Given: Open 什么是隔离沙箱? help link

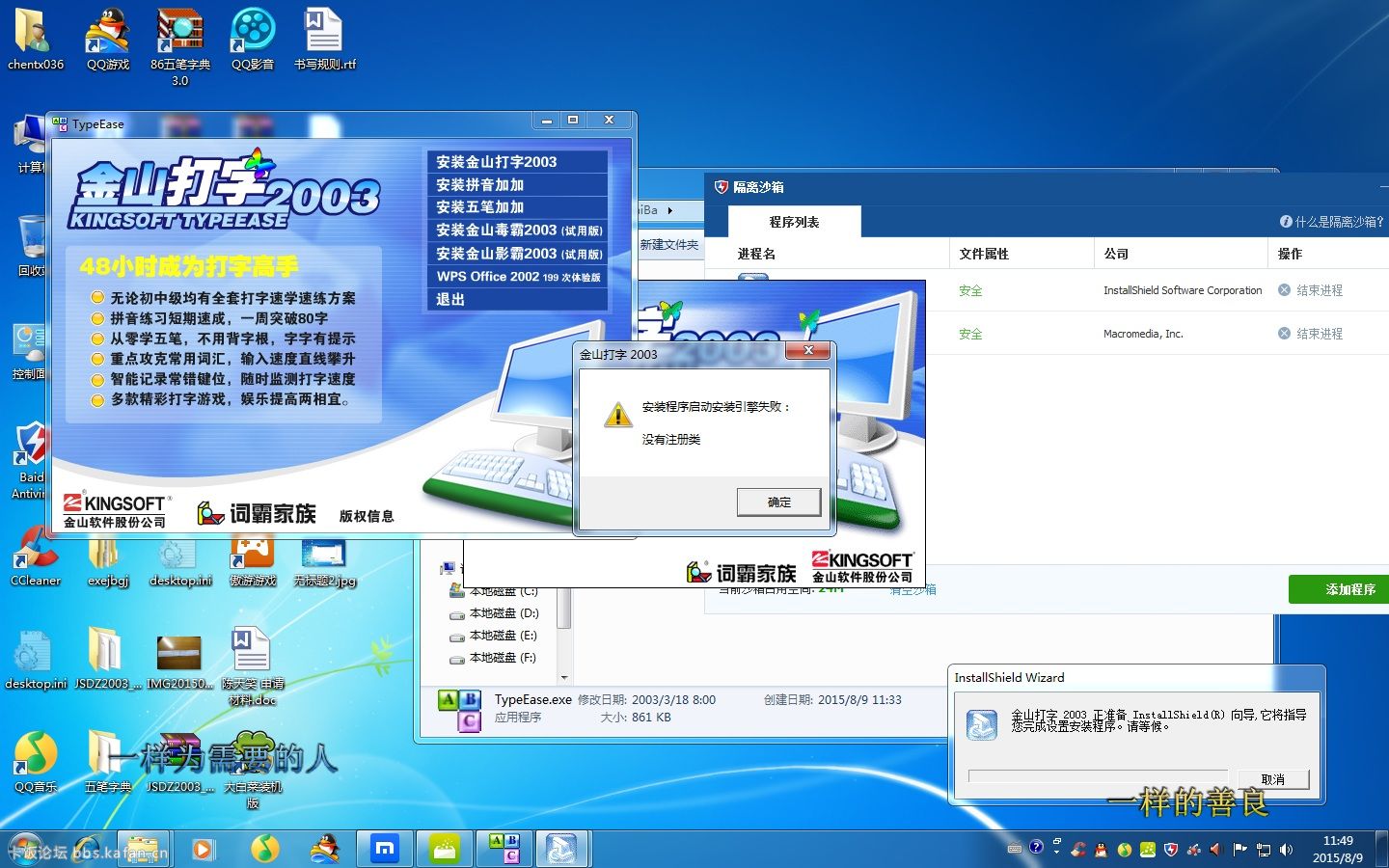Looking at the screenshot, I should coord(1332,222).
